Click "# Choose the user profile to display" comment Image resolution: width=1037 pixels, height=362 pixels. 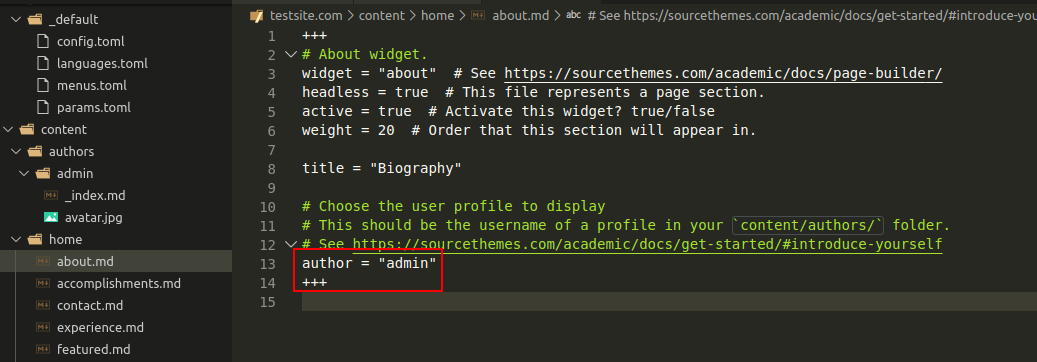(454, 206)
